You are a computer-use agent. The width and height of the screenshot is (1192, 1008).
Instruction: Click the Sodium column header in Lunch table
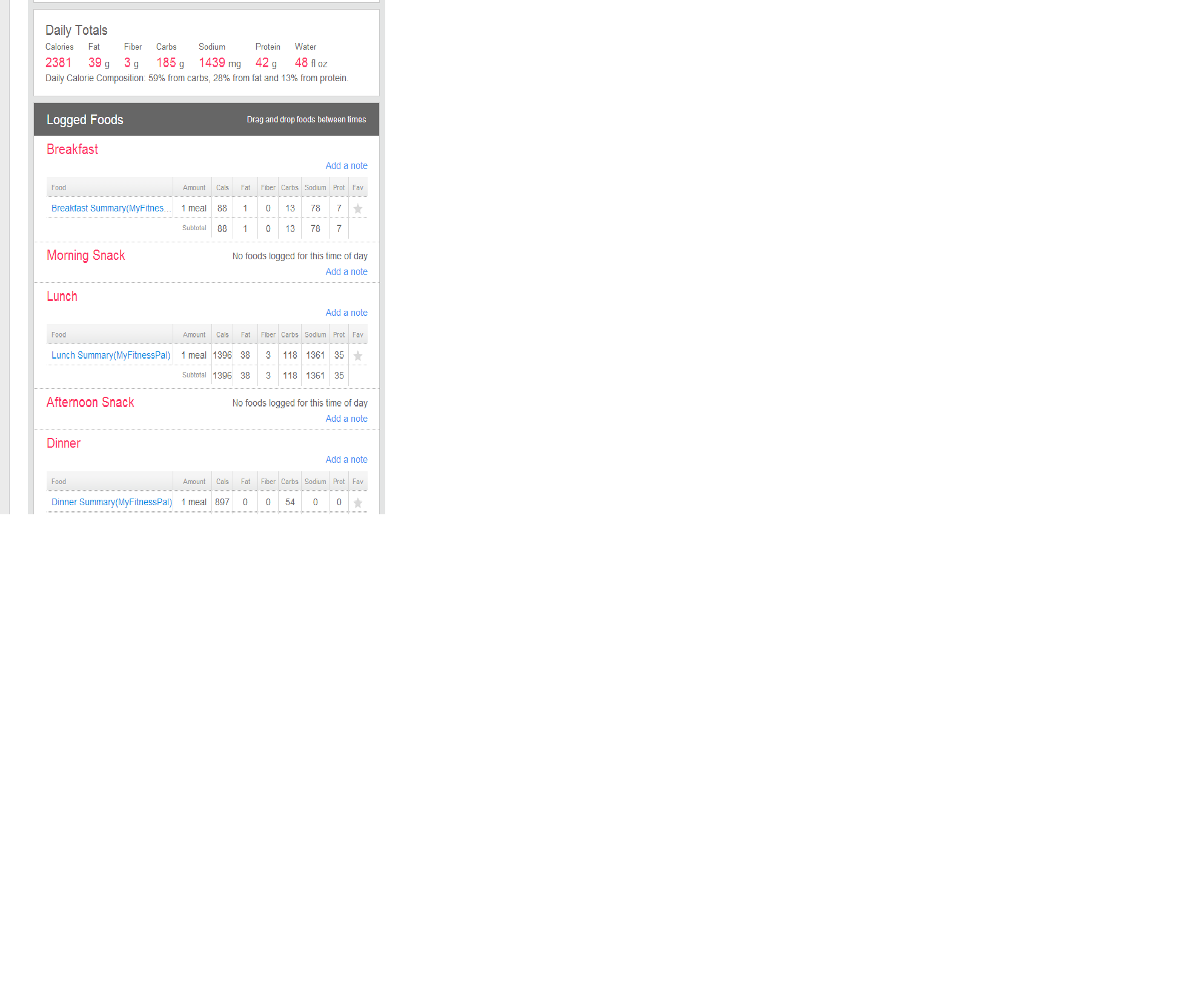(x=315, y=335)
